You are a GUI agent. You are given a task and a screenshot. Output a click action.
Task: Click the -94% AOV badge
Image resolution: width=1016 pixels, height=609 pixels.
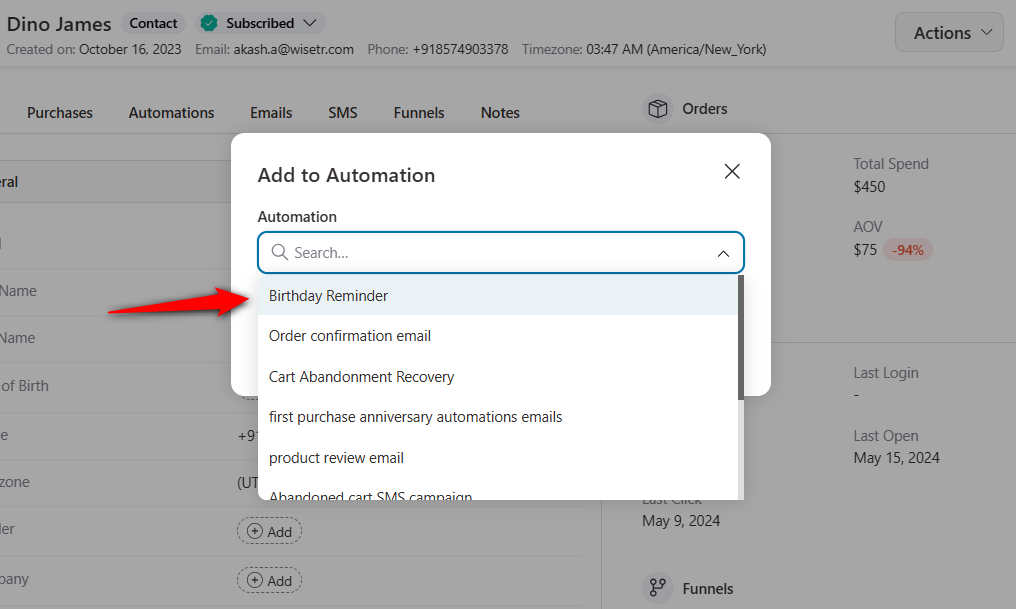click(908, 250)
